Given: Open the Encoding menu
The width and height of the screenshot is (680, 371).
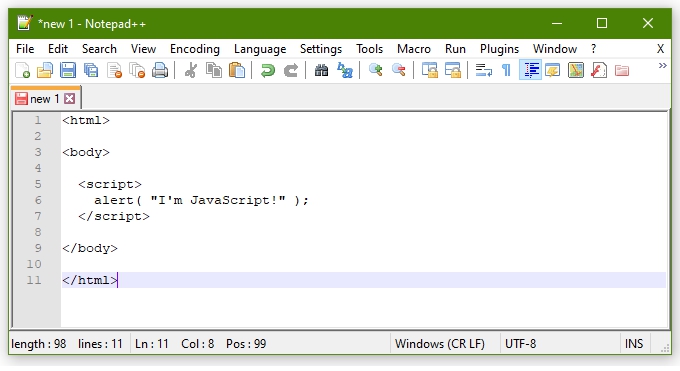Looking at the screenshot, I should [195, 49].
